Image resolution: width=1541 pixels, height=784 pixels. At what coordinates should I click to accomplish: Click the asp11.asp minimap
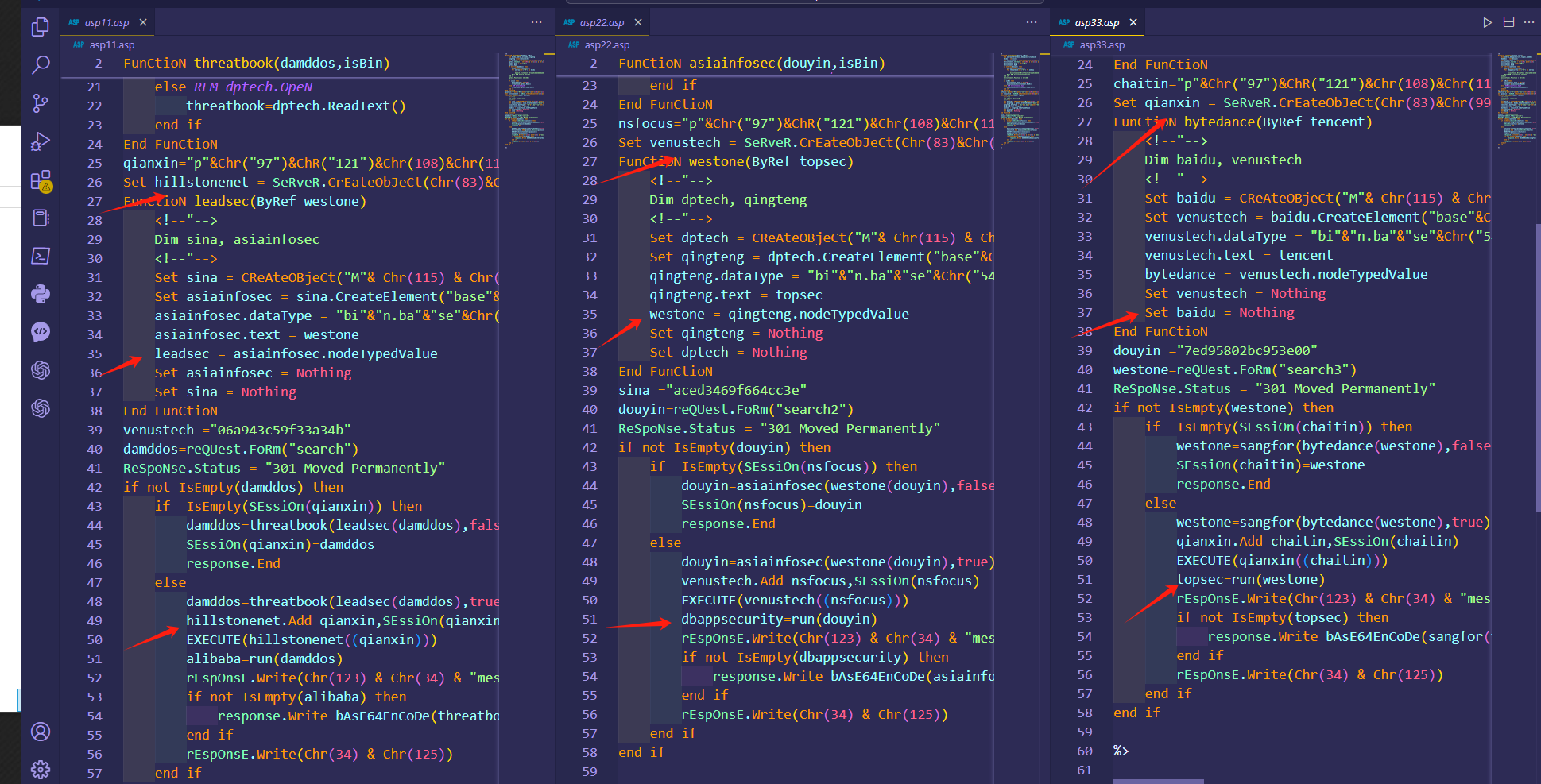pos(524,99)
